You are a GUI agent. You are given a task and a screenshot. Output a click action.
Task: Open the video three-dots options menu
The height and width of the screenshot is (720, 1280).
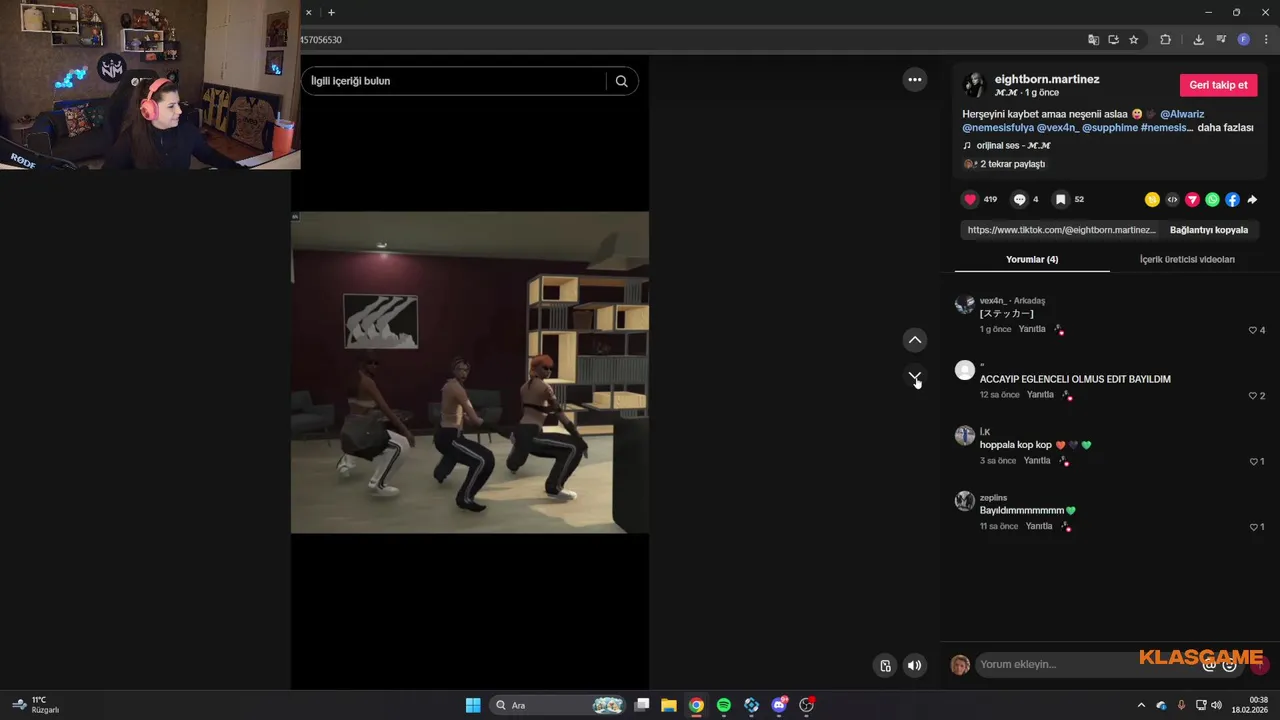[914, 80]
